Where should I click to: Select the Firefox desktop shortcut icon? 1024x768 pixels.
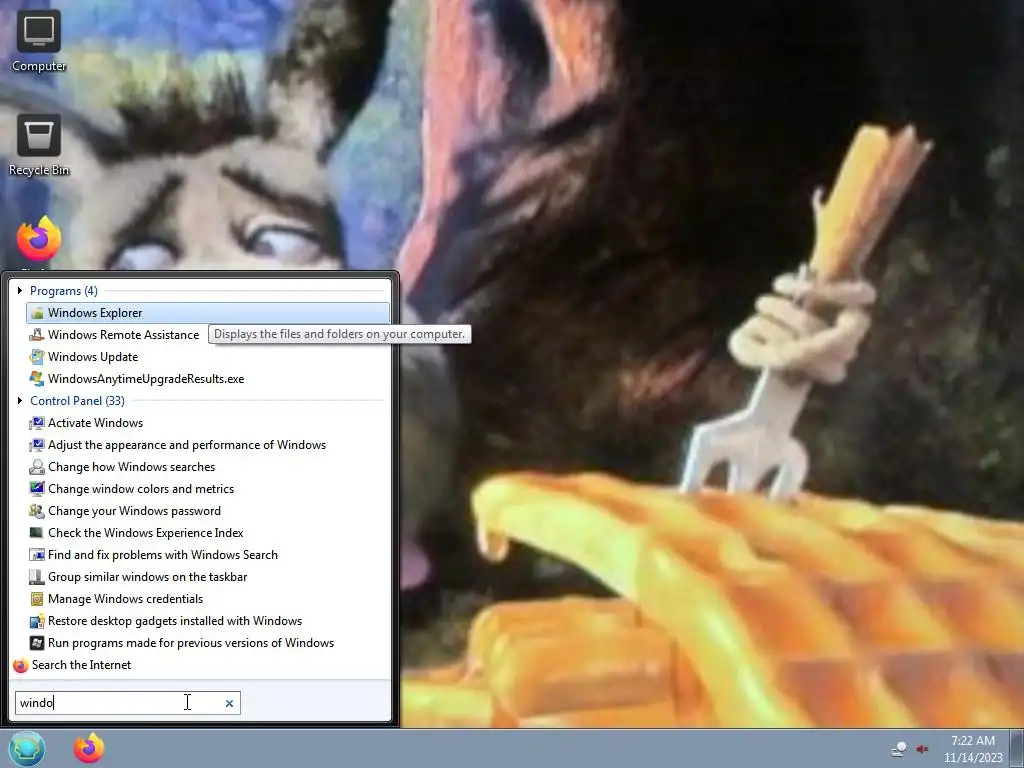point(39,240)
